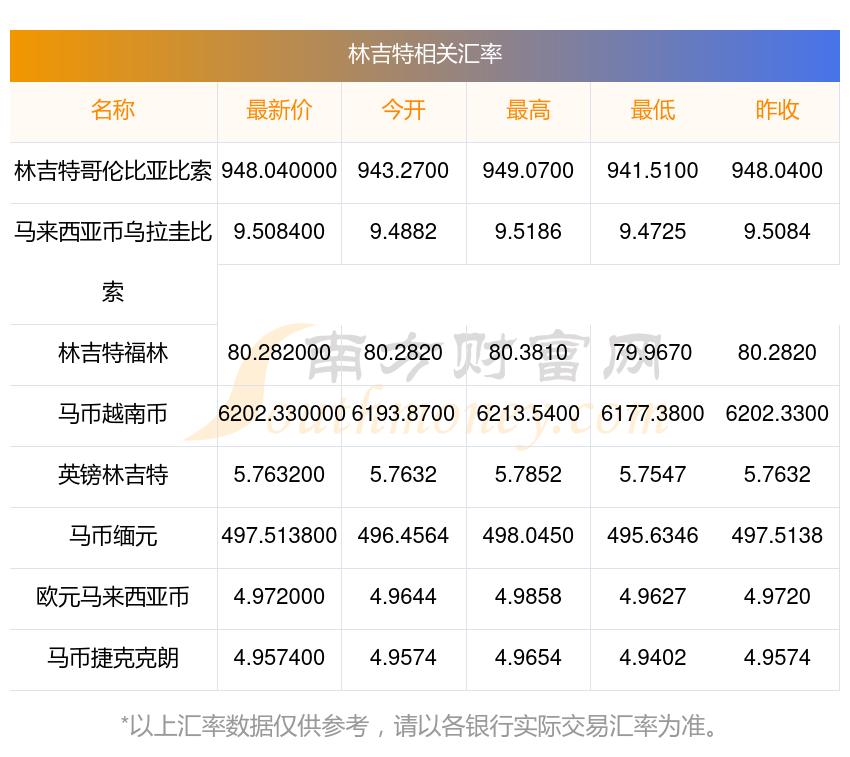Click the 马币越南币 row name
This screenshot has width=850, height=757.
coord(113,414)
